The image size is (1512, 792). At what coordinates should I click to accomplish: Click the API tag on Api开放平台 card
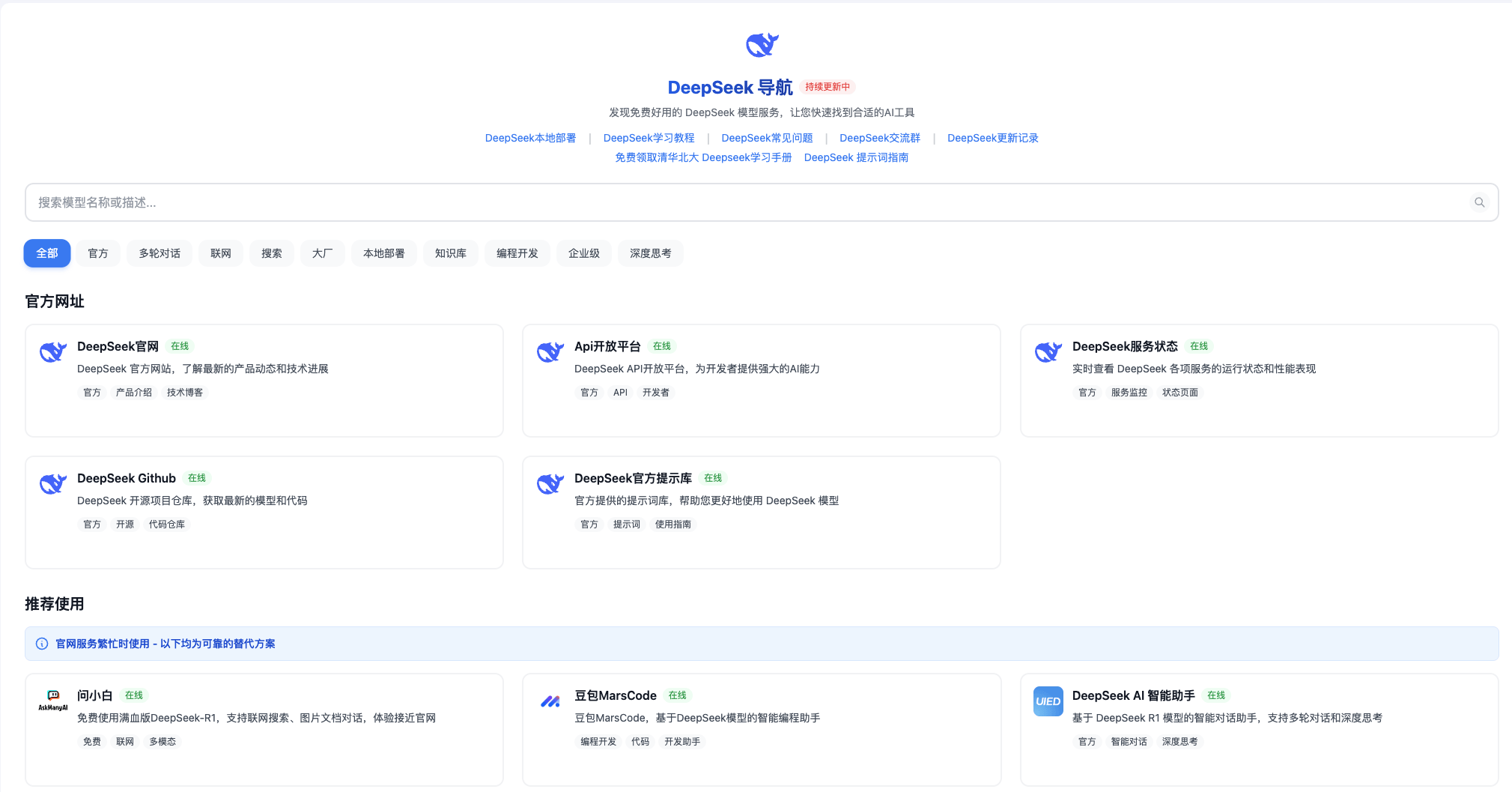click(x=620, y=393)
